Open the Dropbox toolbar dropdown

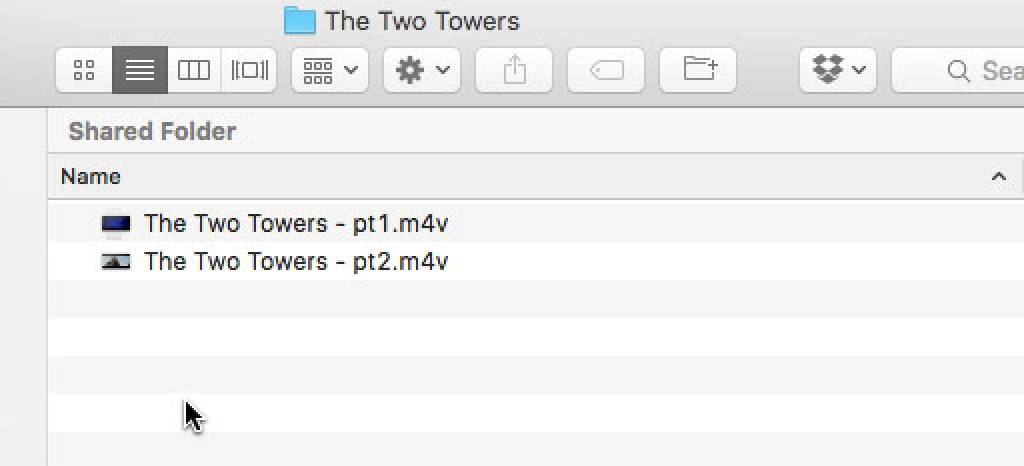click(x=838, y=70)
